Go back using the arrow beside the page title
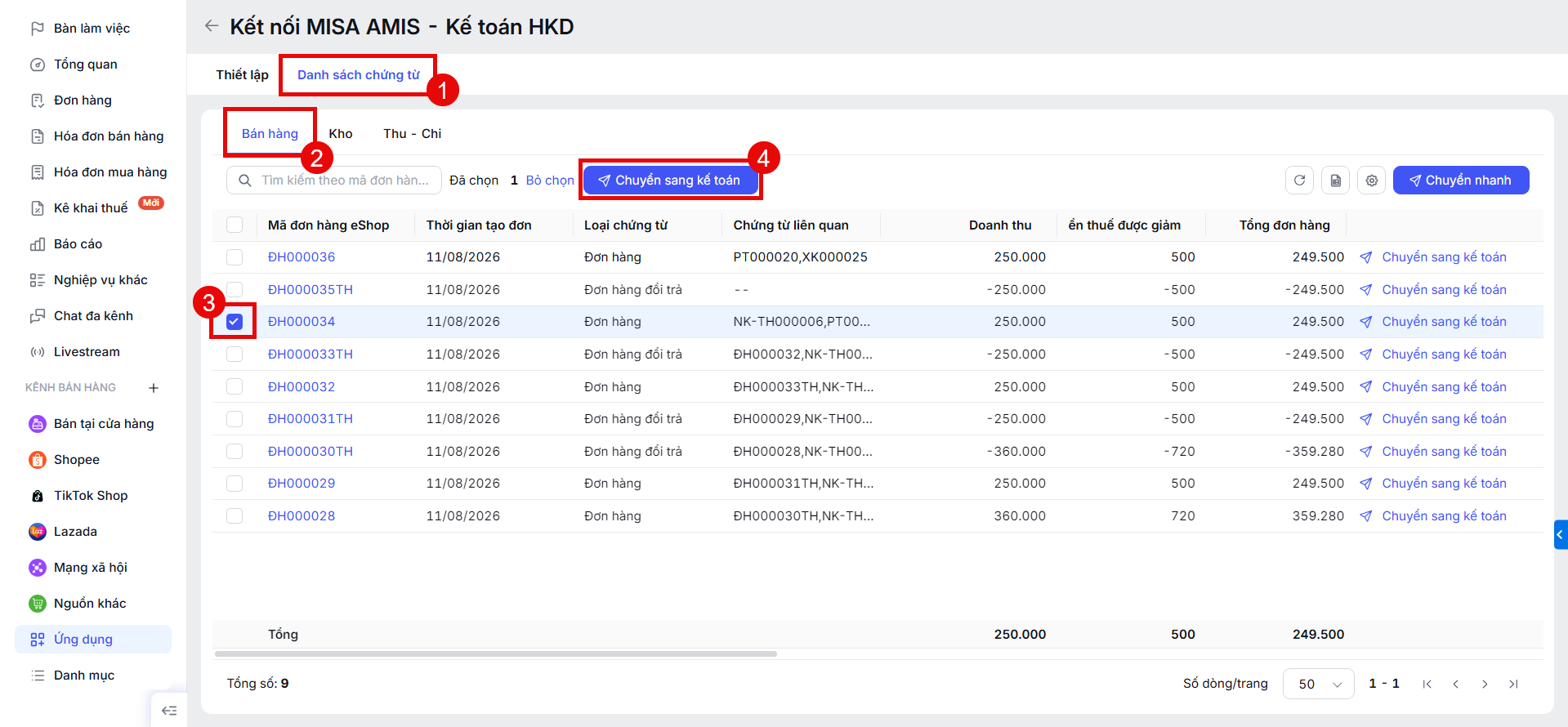Screen dimensions: 1568x727 click(x=212, y=26)
